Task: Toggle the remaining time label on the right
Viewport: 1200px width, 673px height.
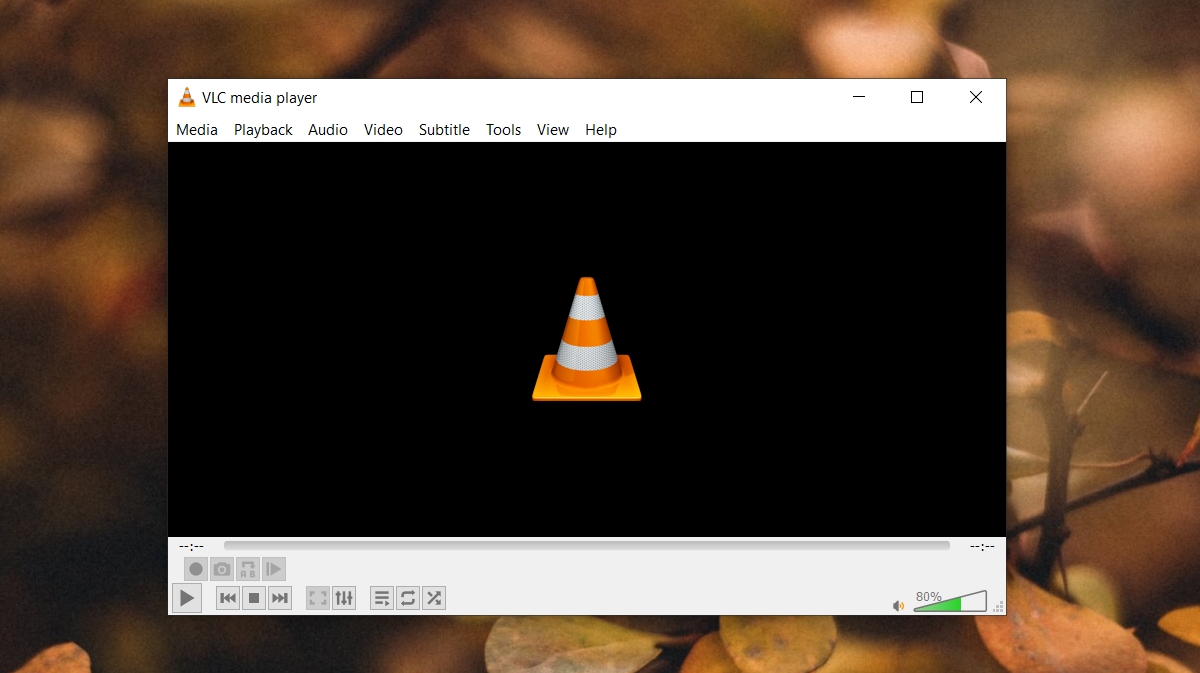Action: pos(982,546)
